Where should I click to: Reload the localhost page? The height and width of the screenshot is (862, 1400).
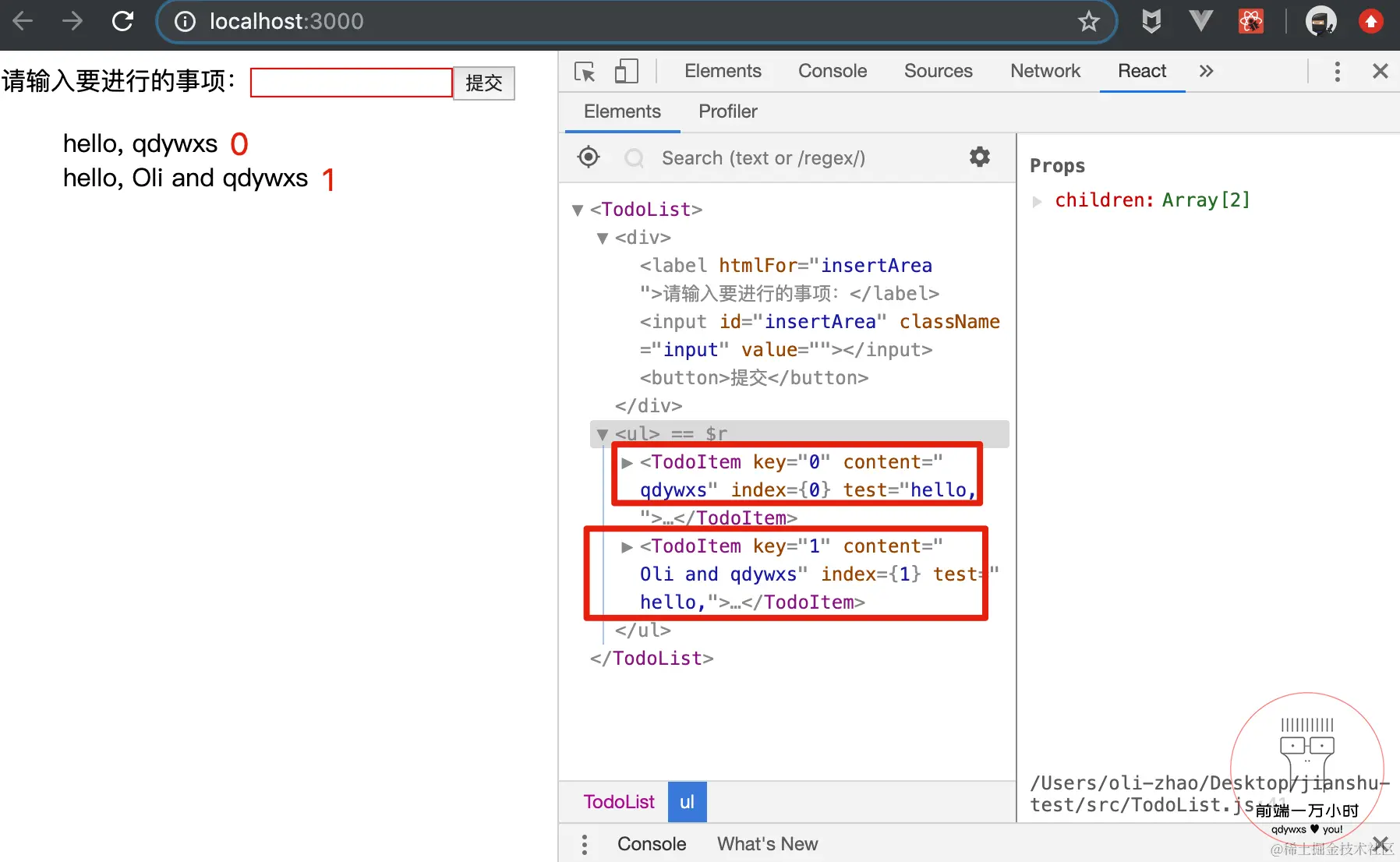(123, 21)
